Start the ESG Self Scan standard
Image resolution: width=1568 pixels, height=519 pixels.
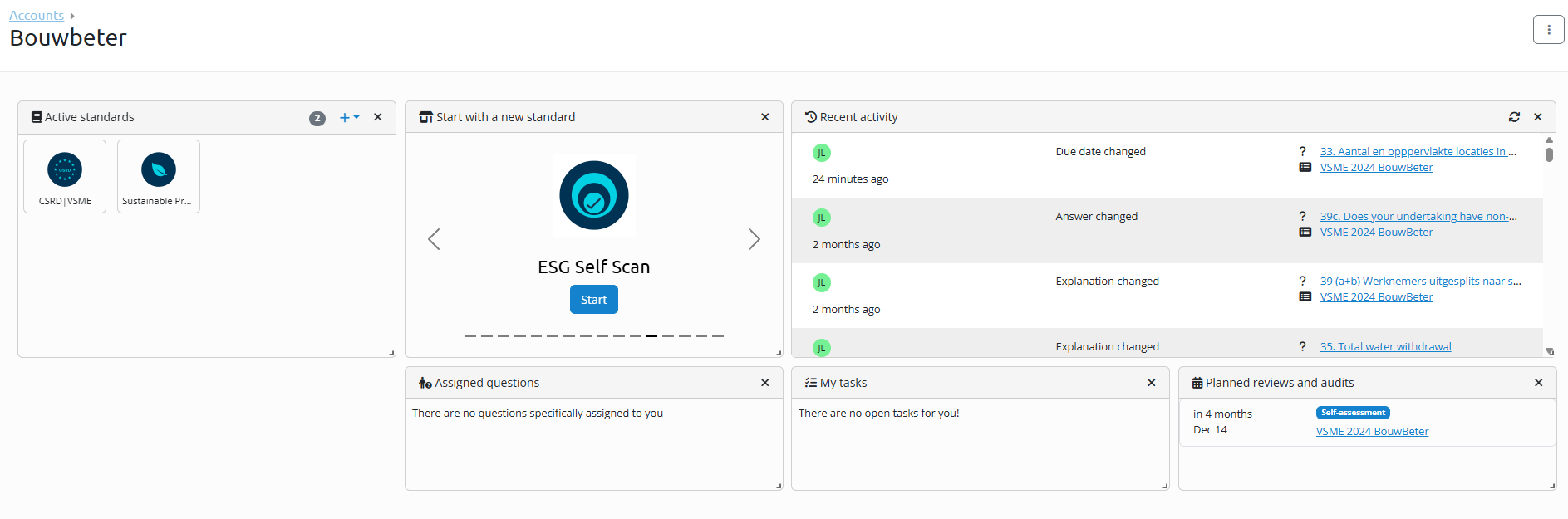click(594, 300)
